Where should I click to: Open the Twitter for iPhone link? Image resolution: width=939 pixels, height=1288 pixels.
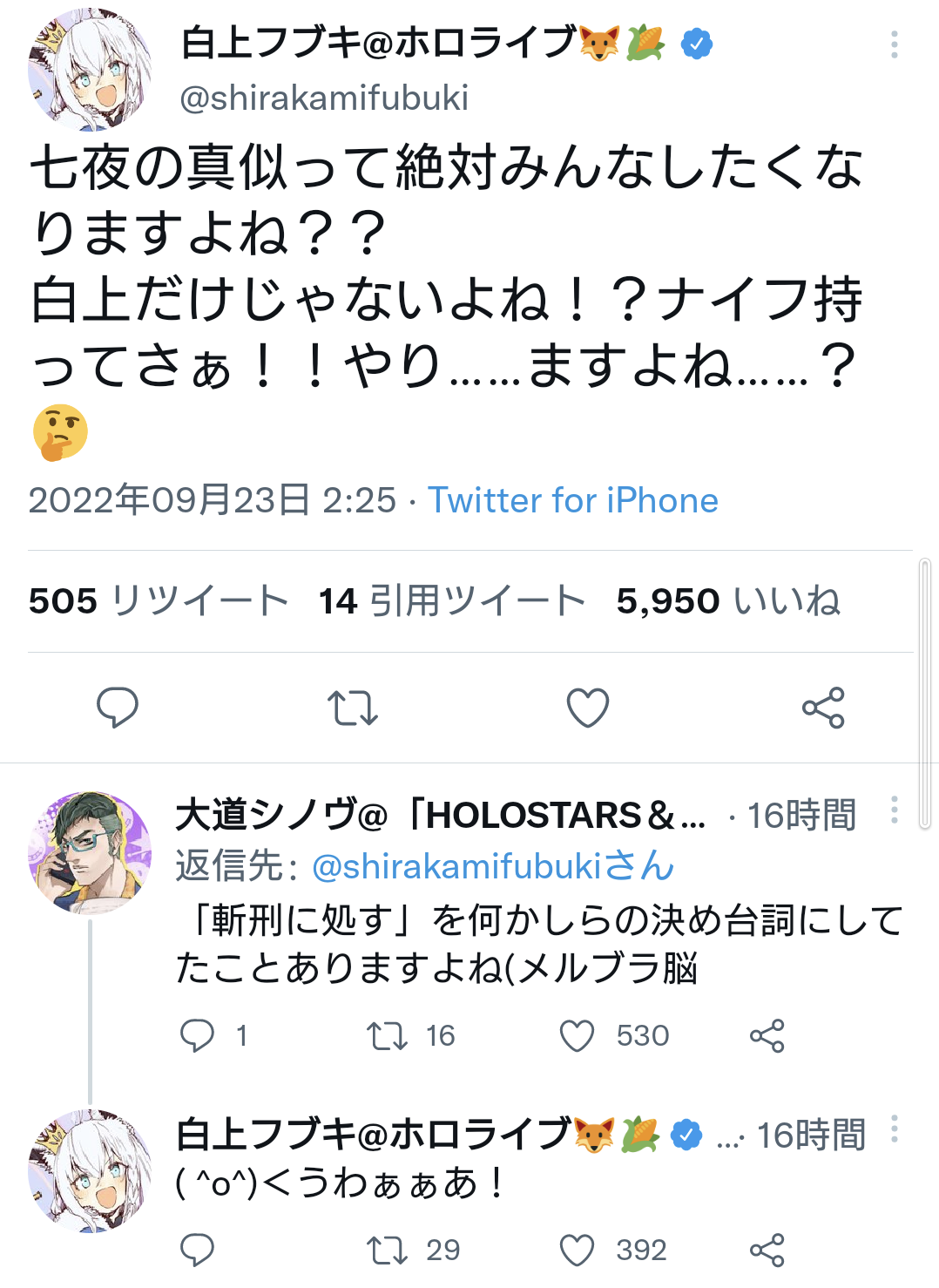572,500
